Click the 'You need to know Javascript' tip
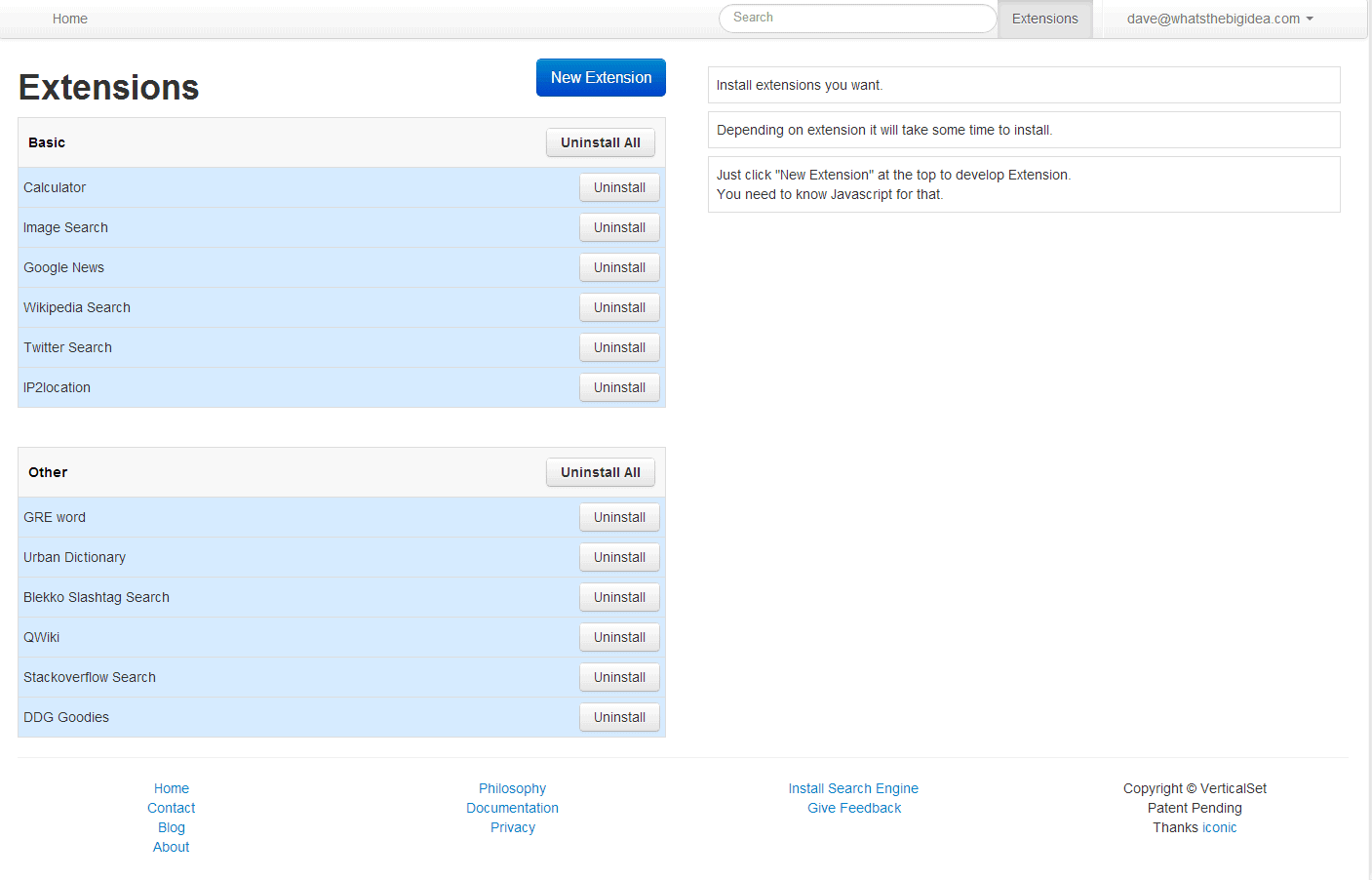Screen dimensions: 1372x880 [x=1024, y=184]
